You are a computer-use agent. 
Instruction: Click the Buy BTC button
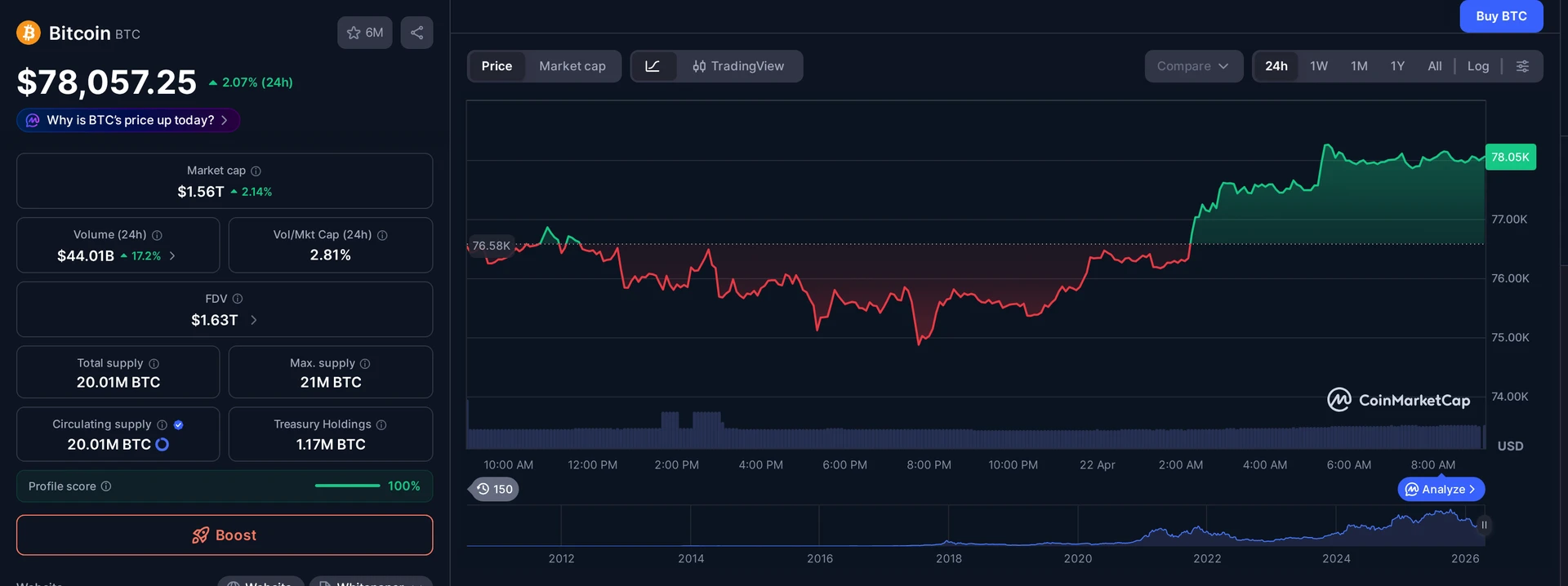pos(1501,16)
